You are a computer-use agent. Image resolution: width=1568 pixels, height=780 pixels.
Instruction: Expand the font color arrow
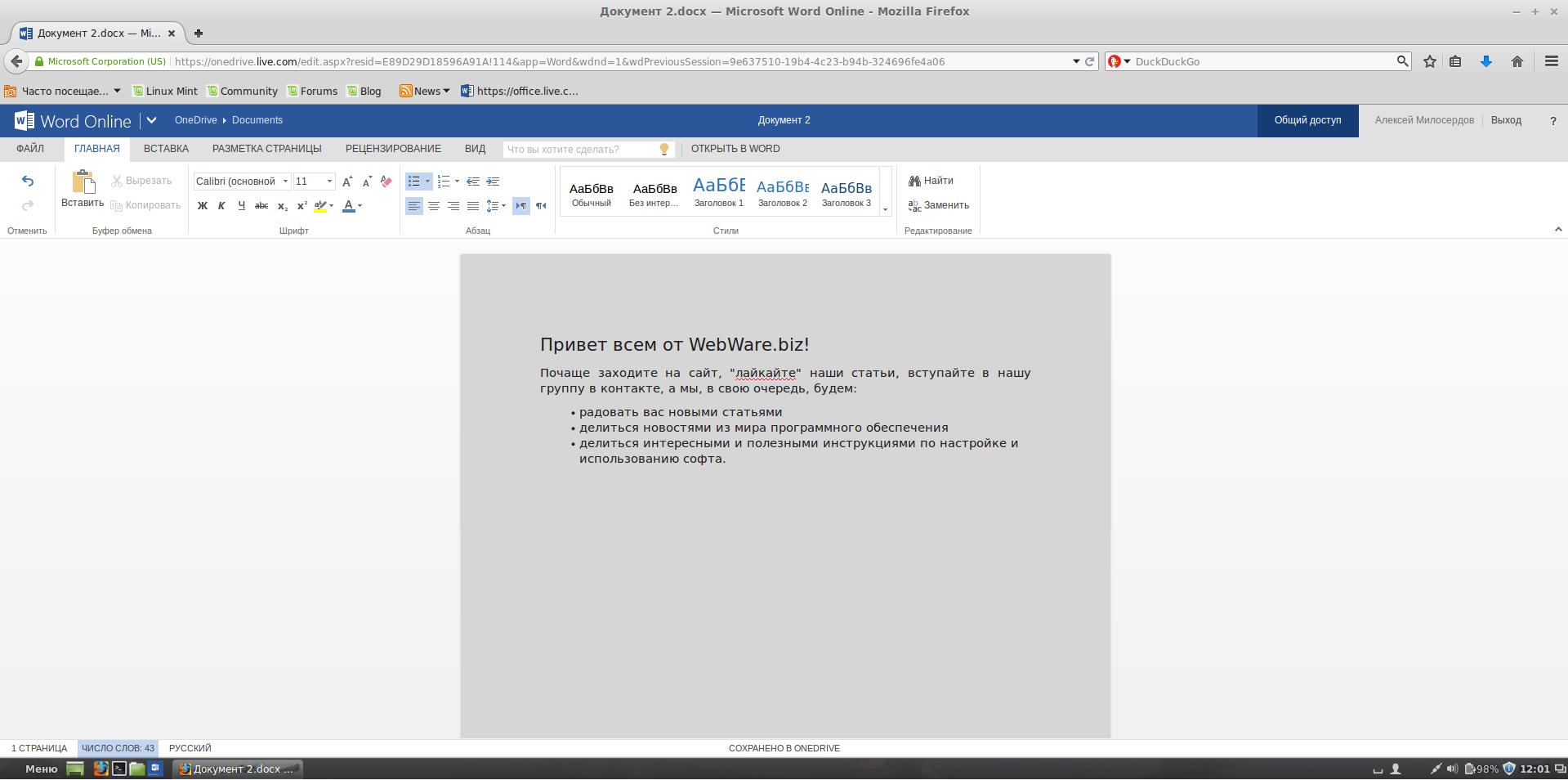[360, 206]
